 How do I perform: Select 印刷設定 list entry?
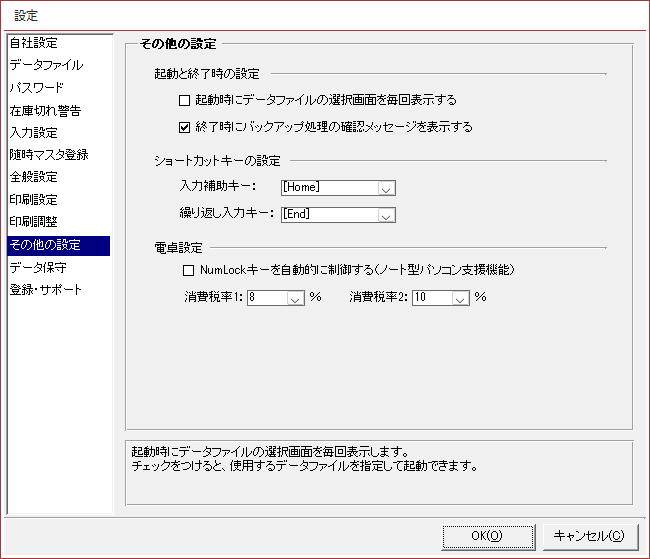pyautogui.click(x=34, y=199)
